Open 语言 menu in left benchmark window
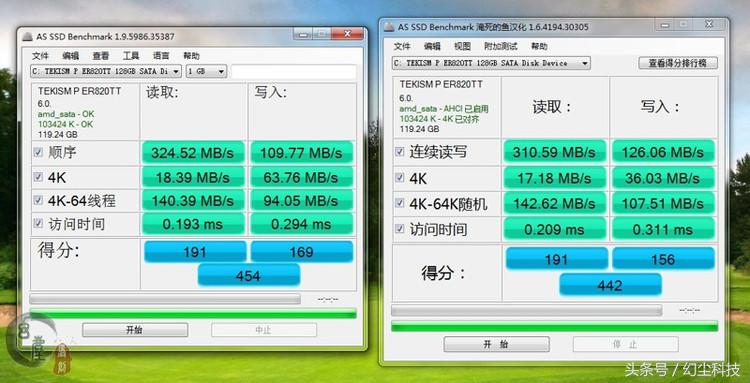 point(161,56)
